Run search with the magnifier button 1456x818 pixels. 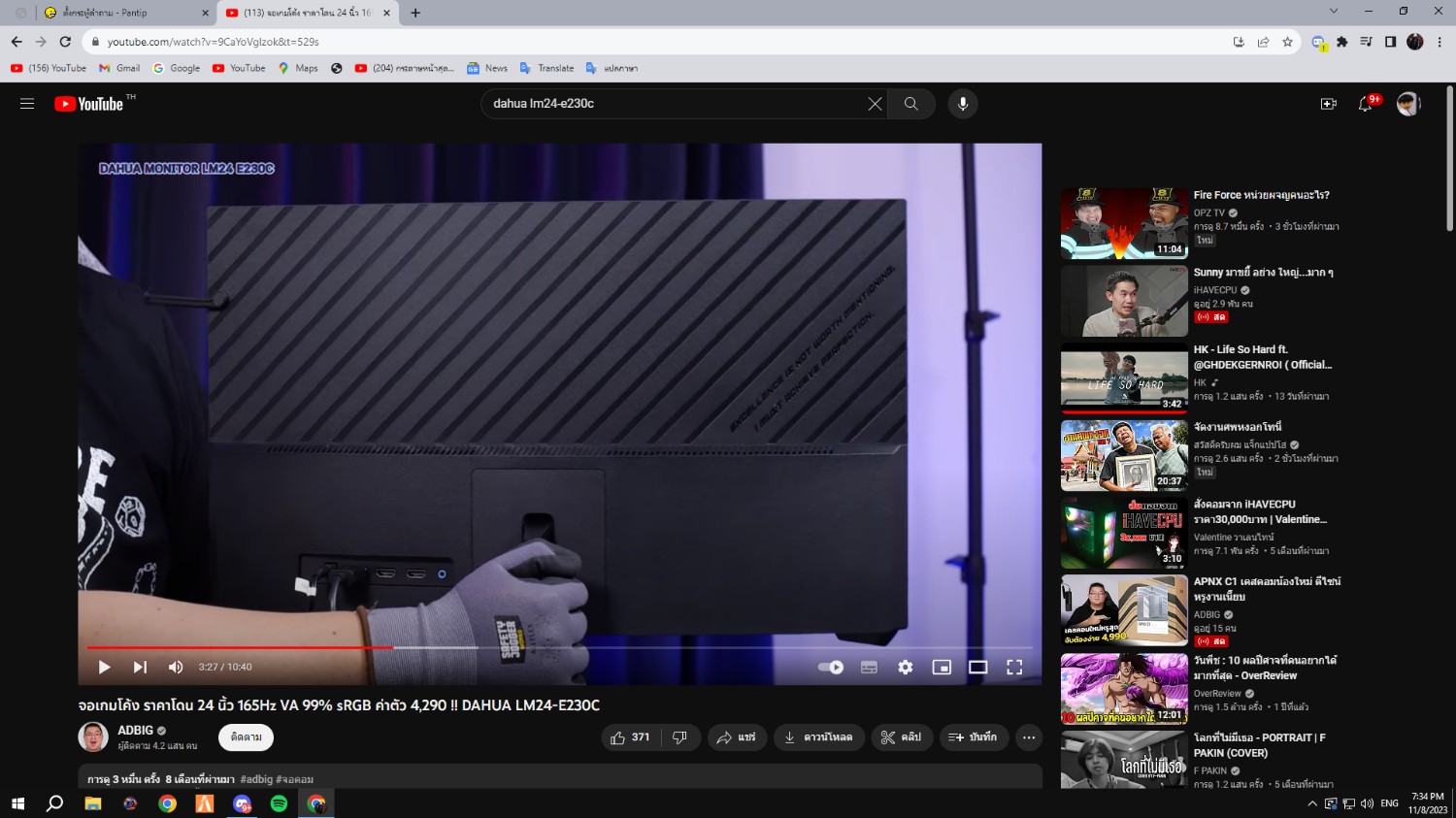coord(910,104)
